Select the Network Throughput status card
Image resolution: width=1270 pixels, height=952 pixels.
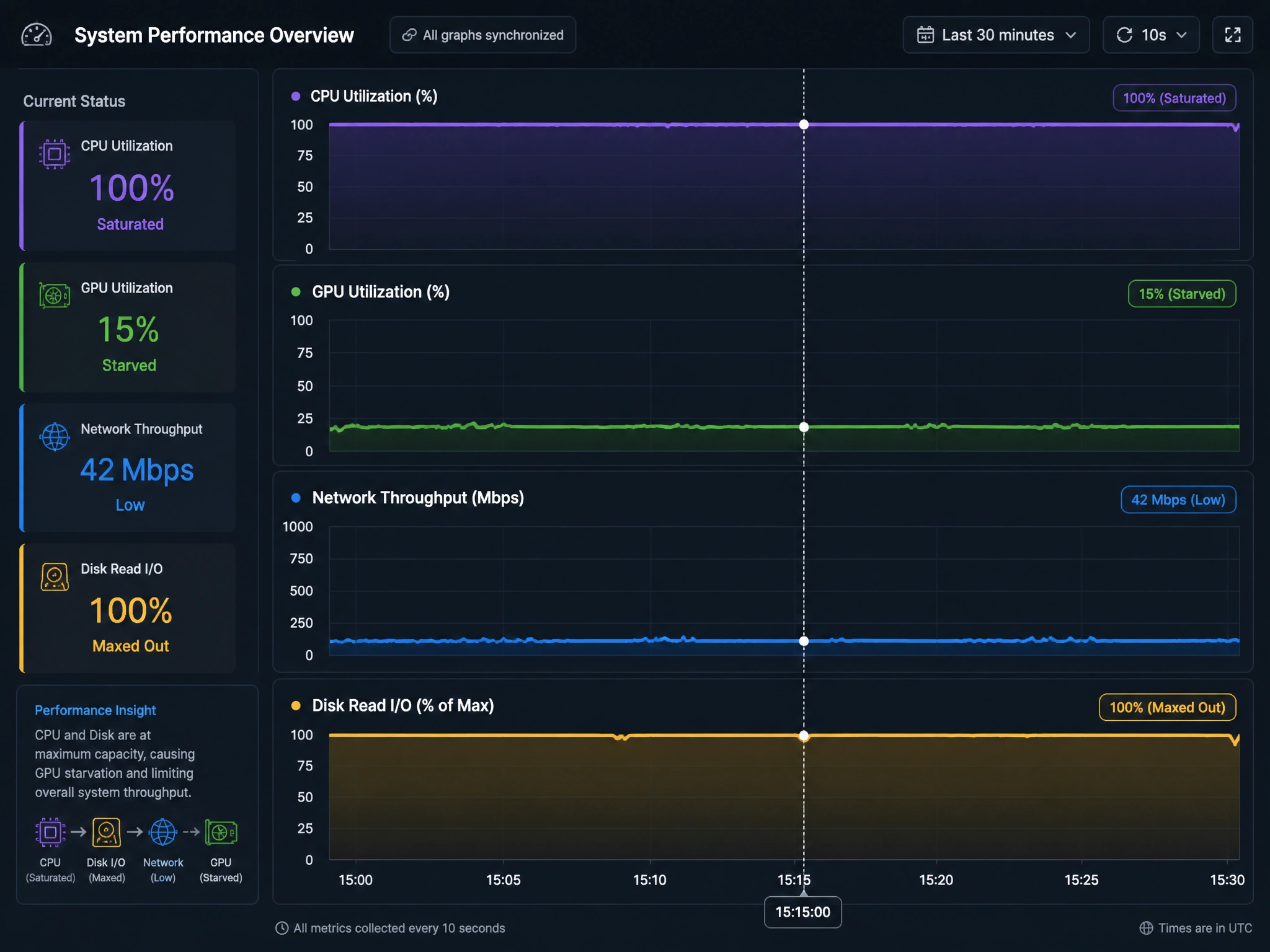coord(128,468)
